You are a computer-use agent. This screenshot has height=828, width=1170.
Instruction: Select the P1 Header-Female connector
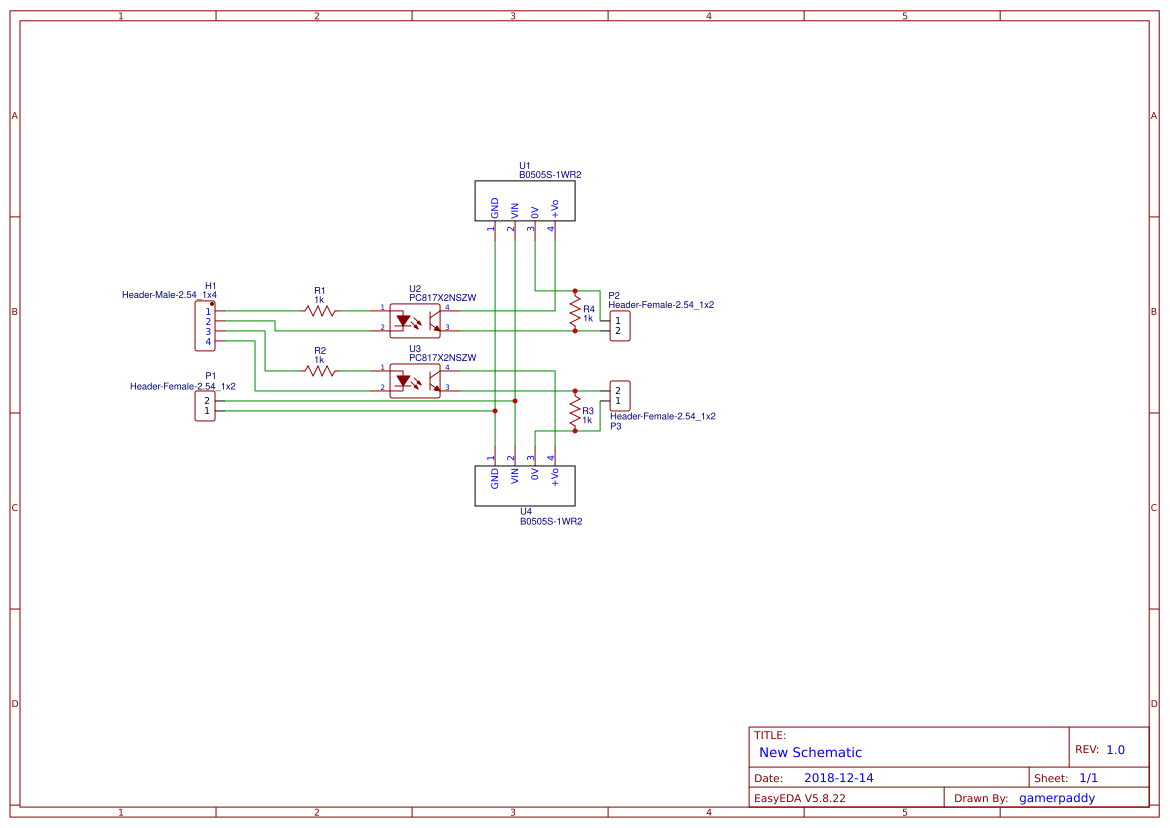click(204, 404)
